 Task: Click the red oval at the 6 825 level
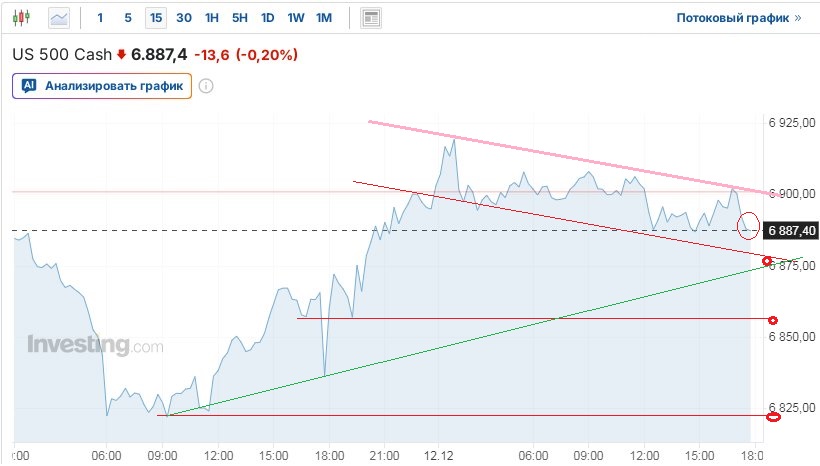(772, 416)
